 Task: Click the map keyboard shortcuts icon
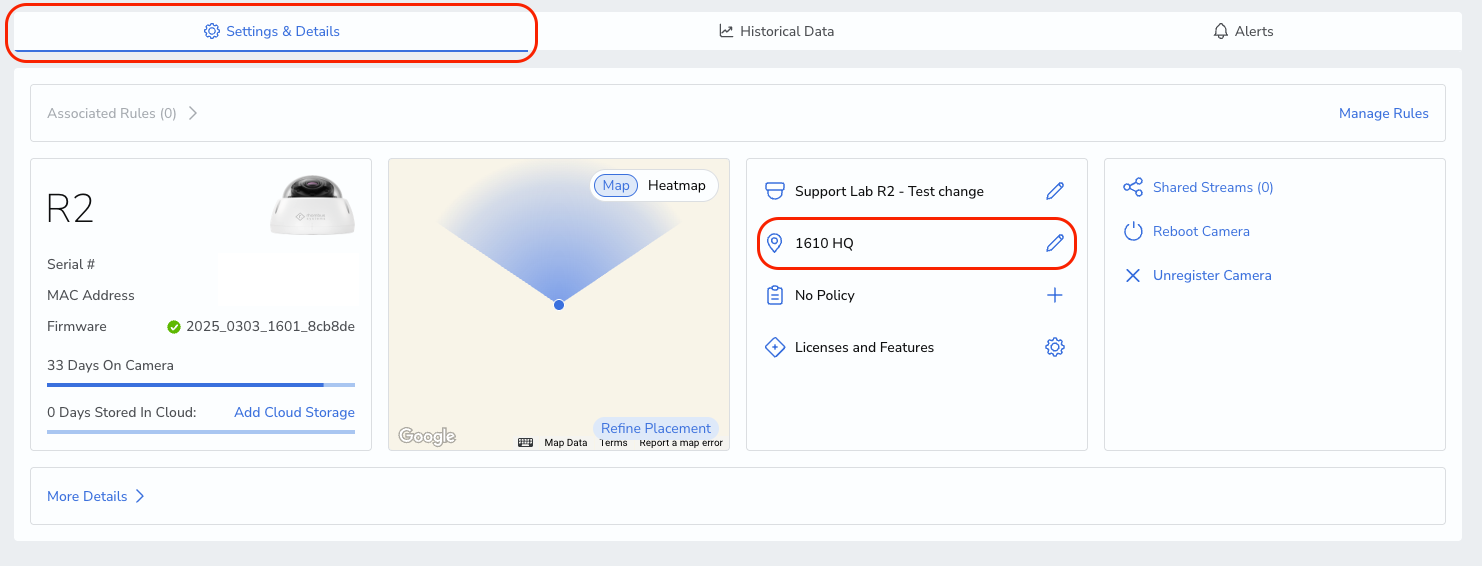pyautogui.click(x=525, y=443)
